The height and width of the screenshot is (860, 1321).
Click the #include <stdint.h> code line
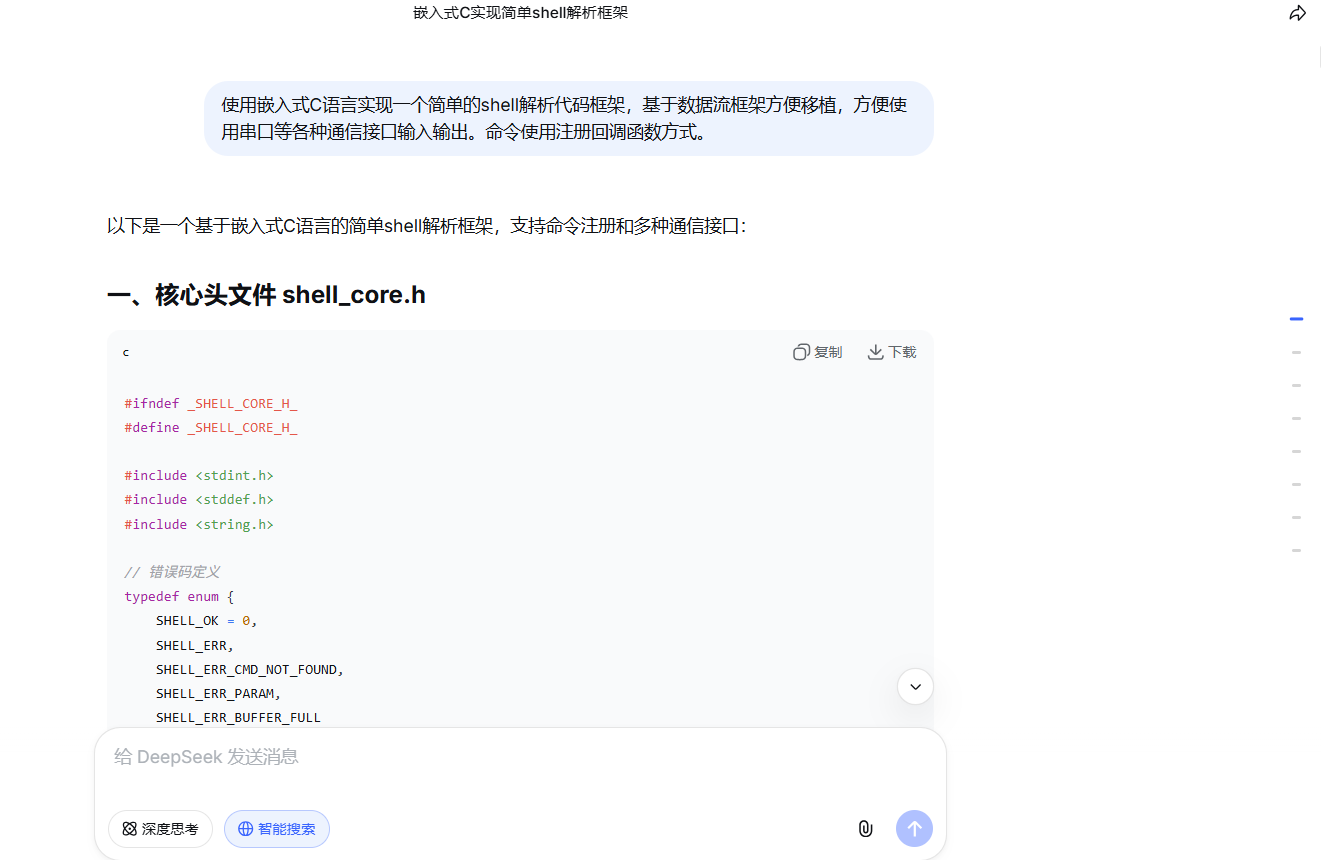coord(198,476)
